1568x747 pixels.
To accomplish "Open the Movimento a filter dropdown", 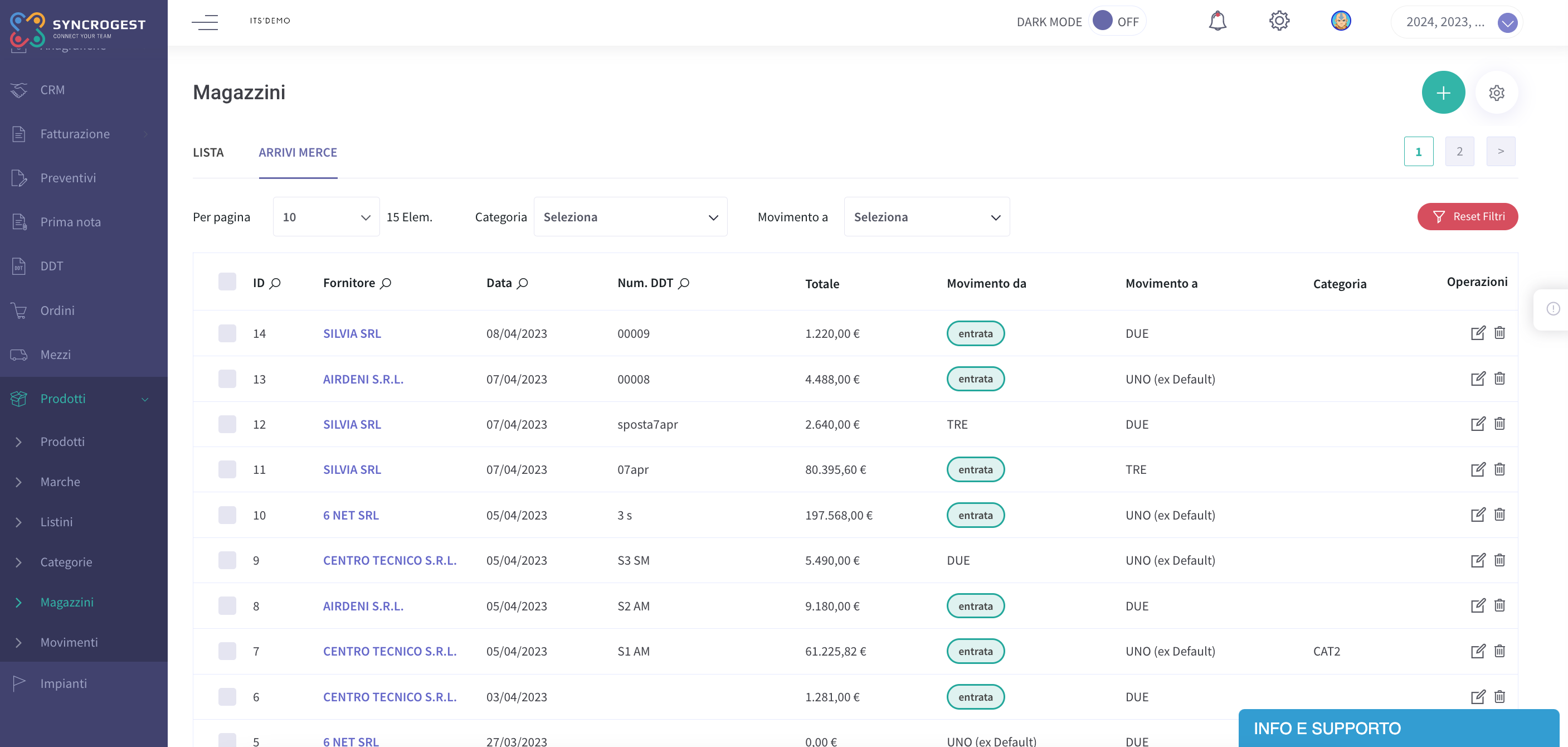I will point(927,217).
